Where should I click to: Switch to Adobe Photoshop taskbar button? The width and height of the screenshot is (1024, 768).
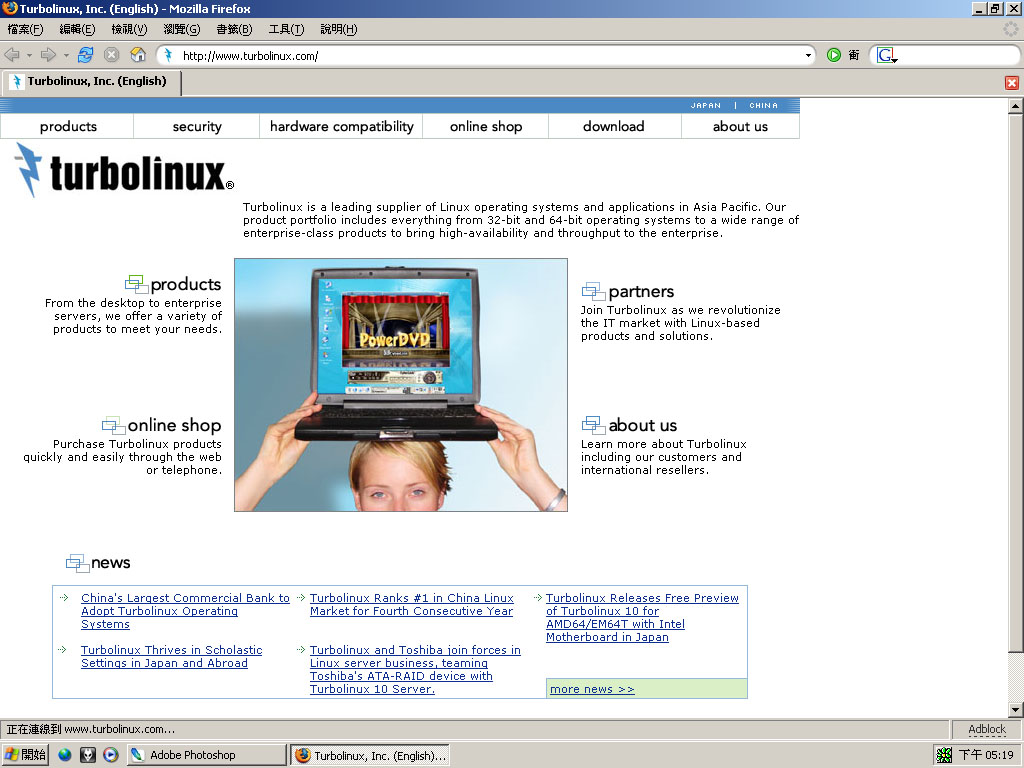click(x=206, y=756)
